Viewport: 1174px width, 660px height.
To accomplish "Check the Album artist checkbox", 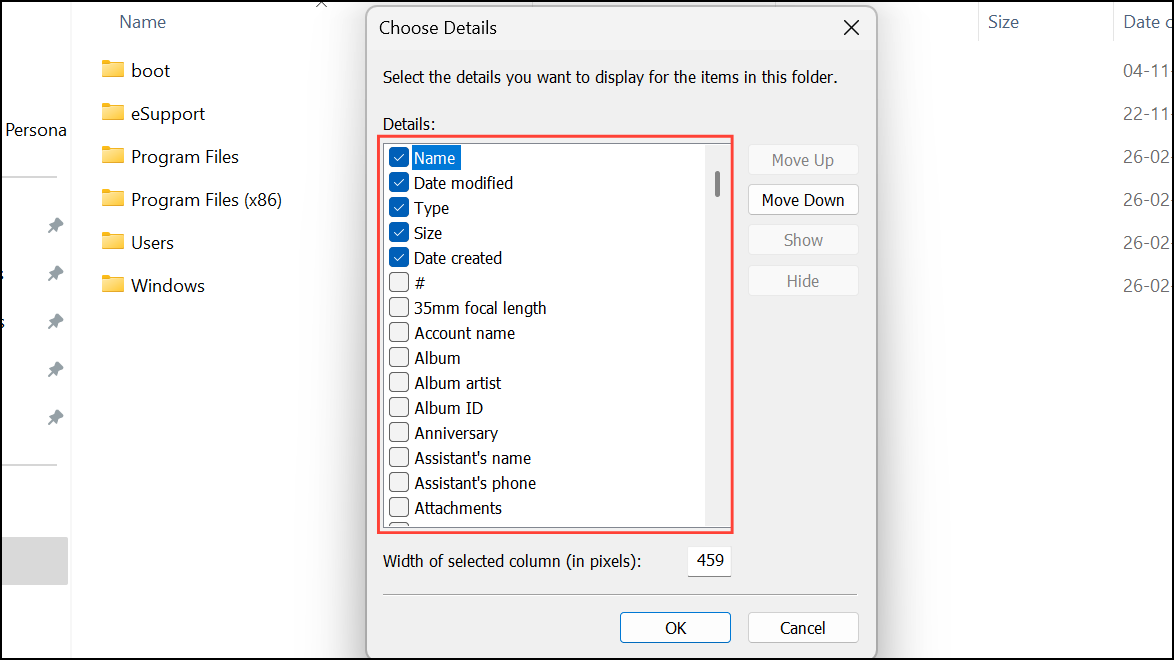I will 399,382.
